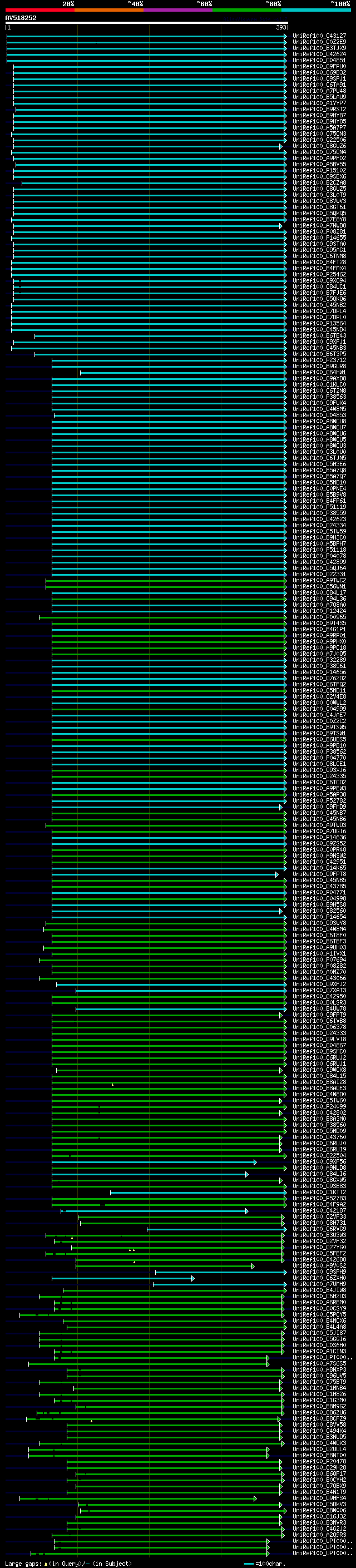
Task: Select UniRef100_C6TA91 label
Action: coord(319,85)
